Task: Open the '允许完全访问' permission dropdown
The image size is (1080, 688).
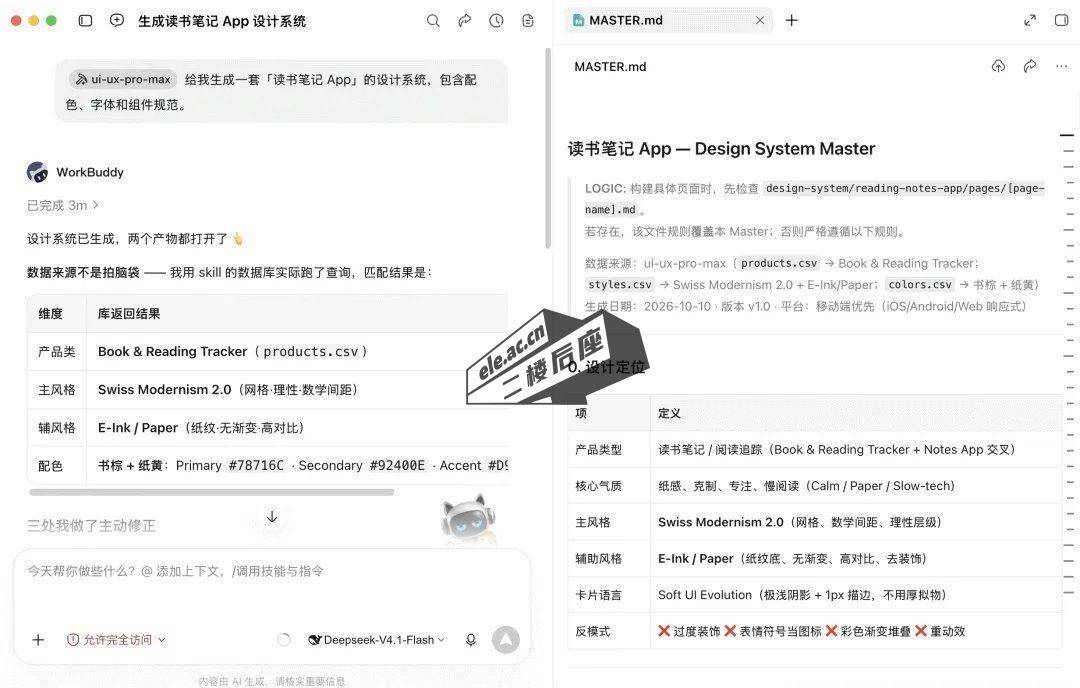Action: [116, 640]
